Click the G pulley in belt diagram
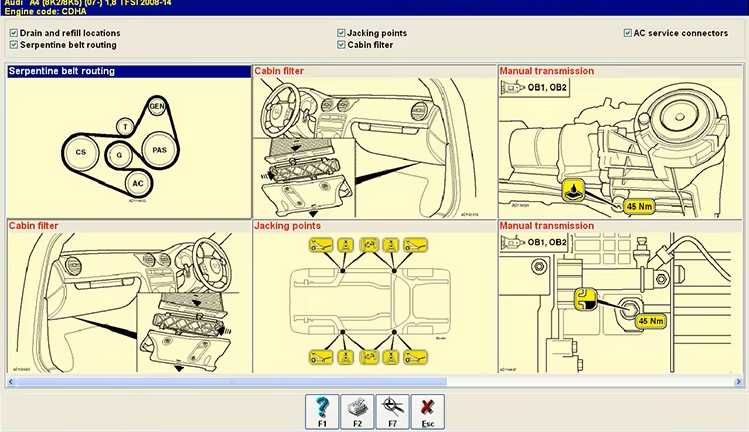749x432 pixels. 119,155
